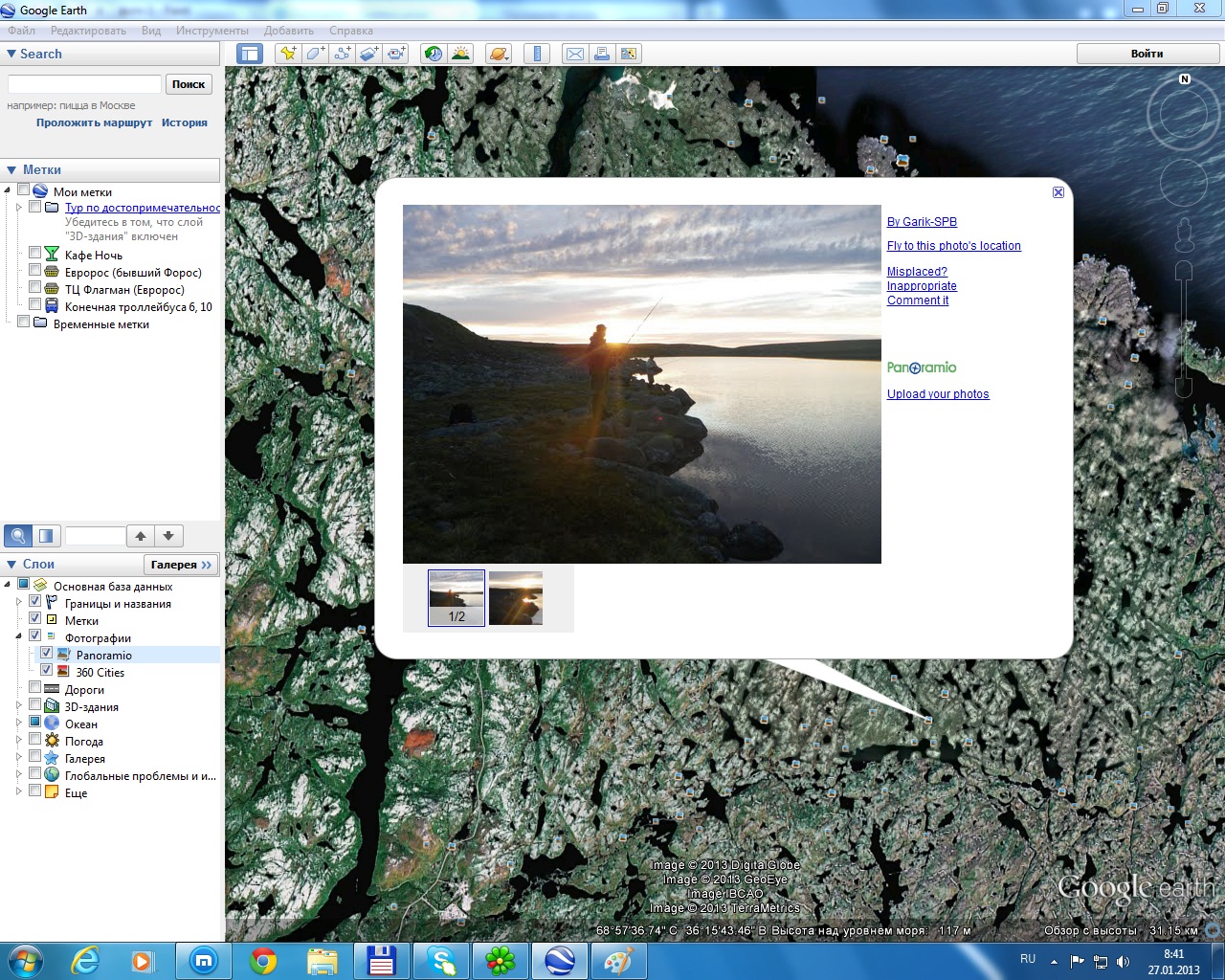
Task: Collapse the Слои panel triangle
Action: point(11,564)
